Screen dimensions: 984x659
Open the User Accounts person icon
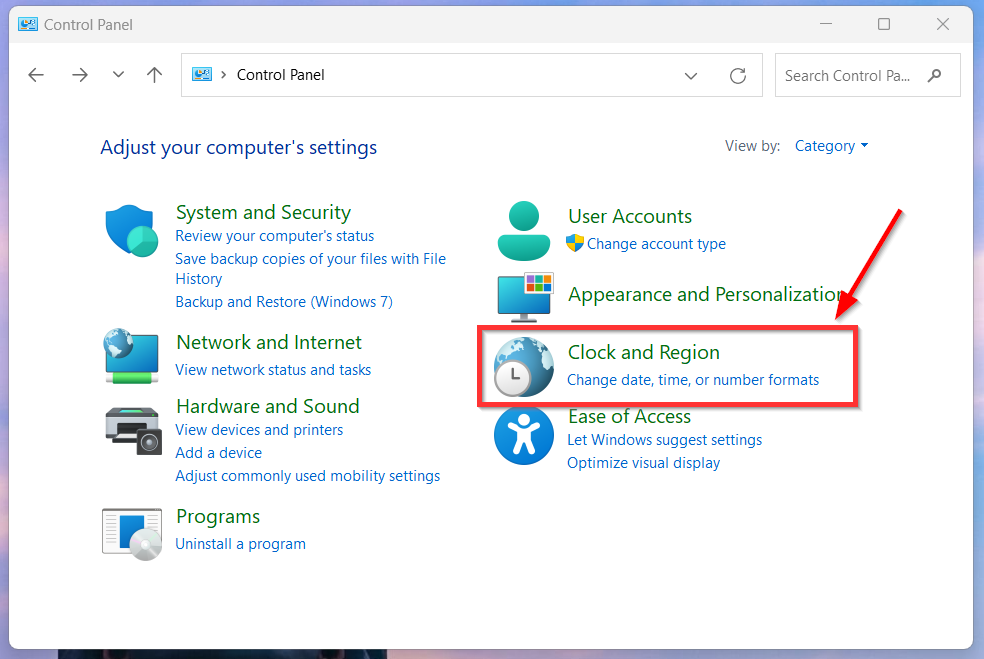tap(523, 231)
